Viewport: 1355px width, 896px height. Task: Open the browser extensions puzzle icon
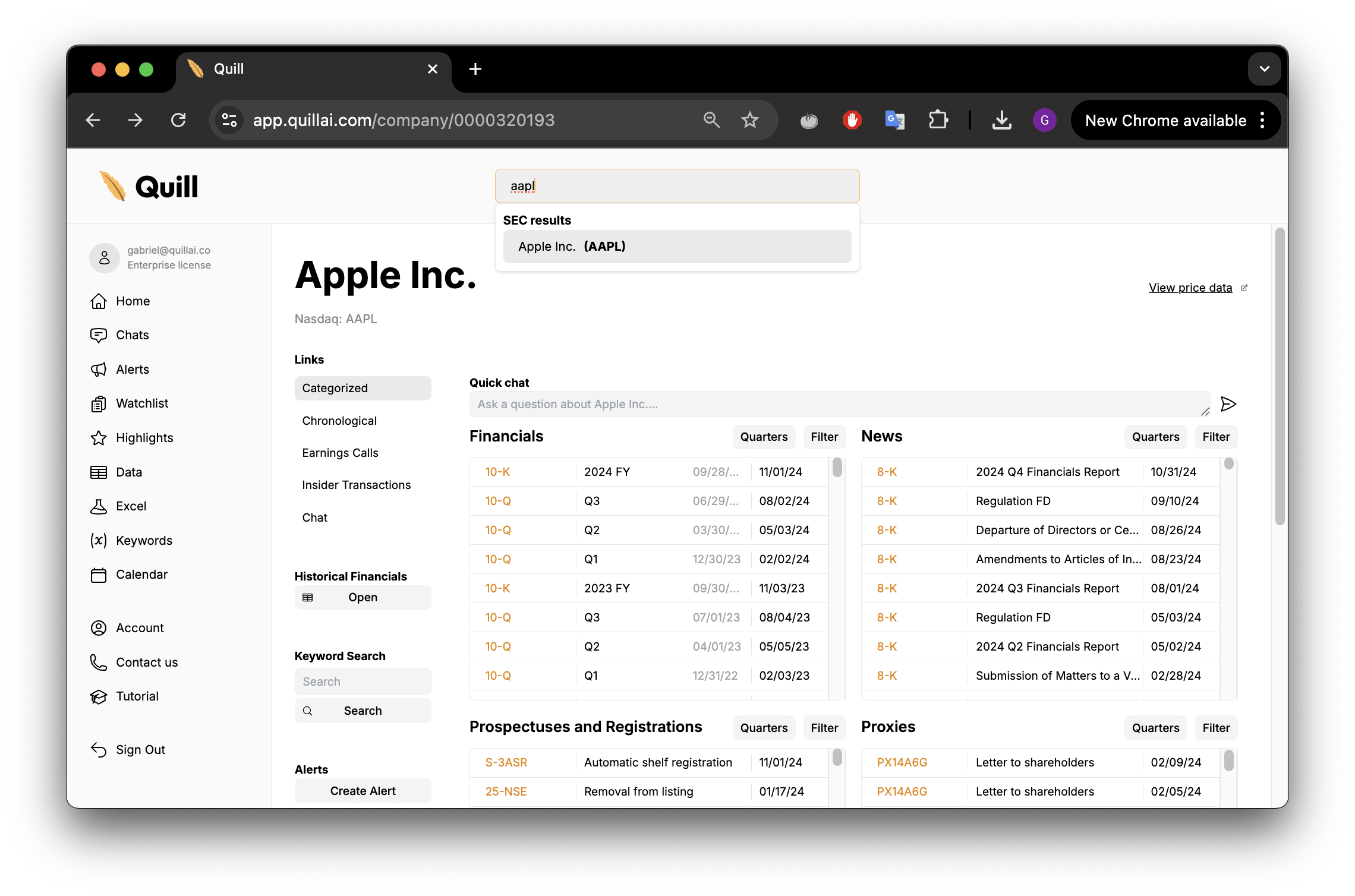[938, 121]
